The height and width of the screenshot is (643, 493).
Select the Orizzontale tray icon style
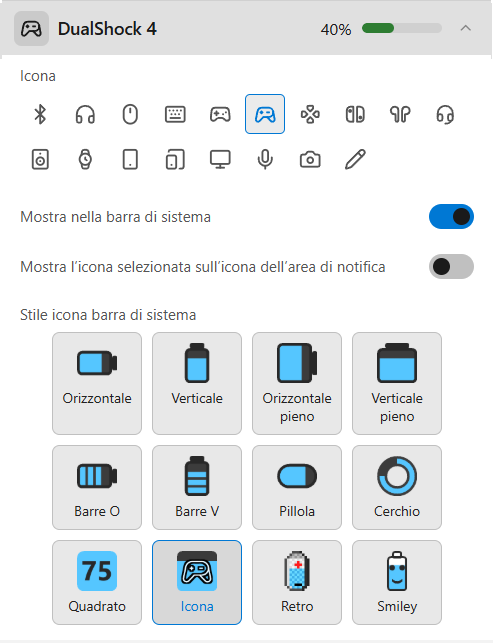pos(97,383)
